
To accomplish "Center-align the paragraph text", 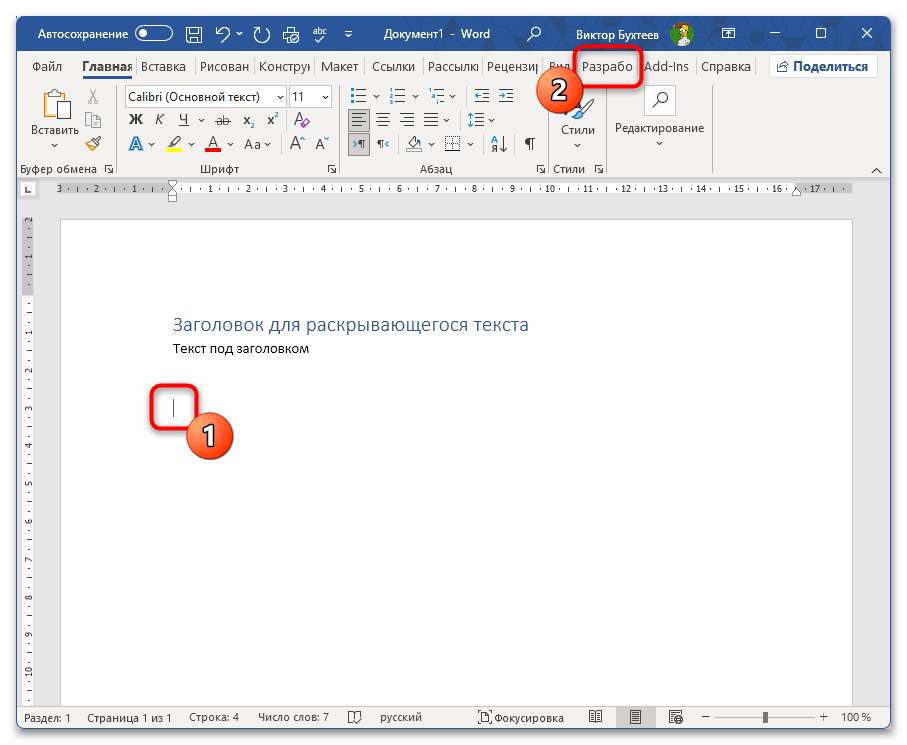I will click(x=383, y=120).
